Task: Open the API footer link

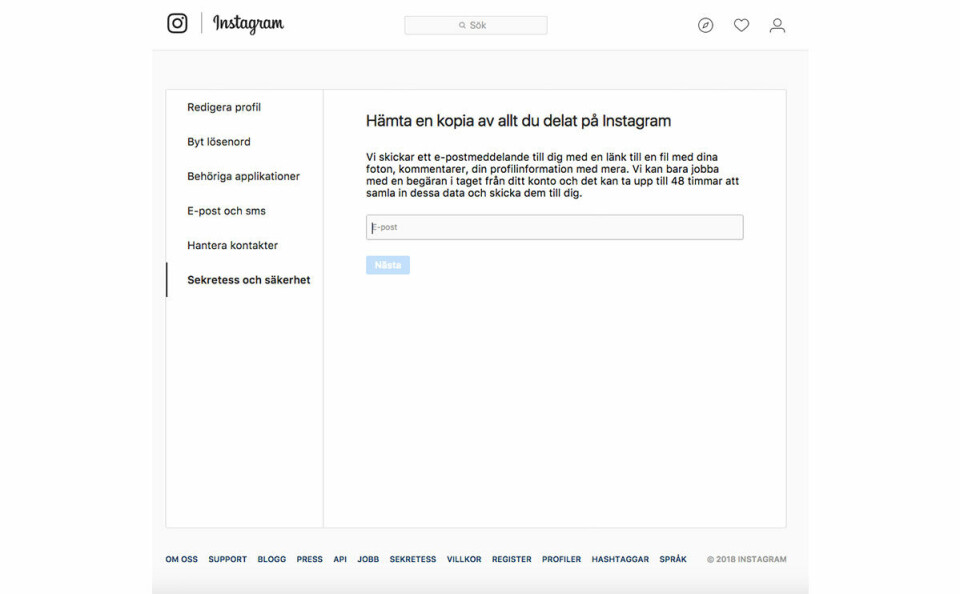Action: 340,559
